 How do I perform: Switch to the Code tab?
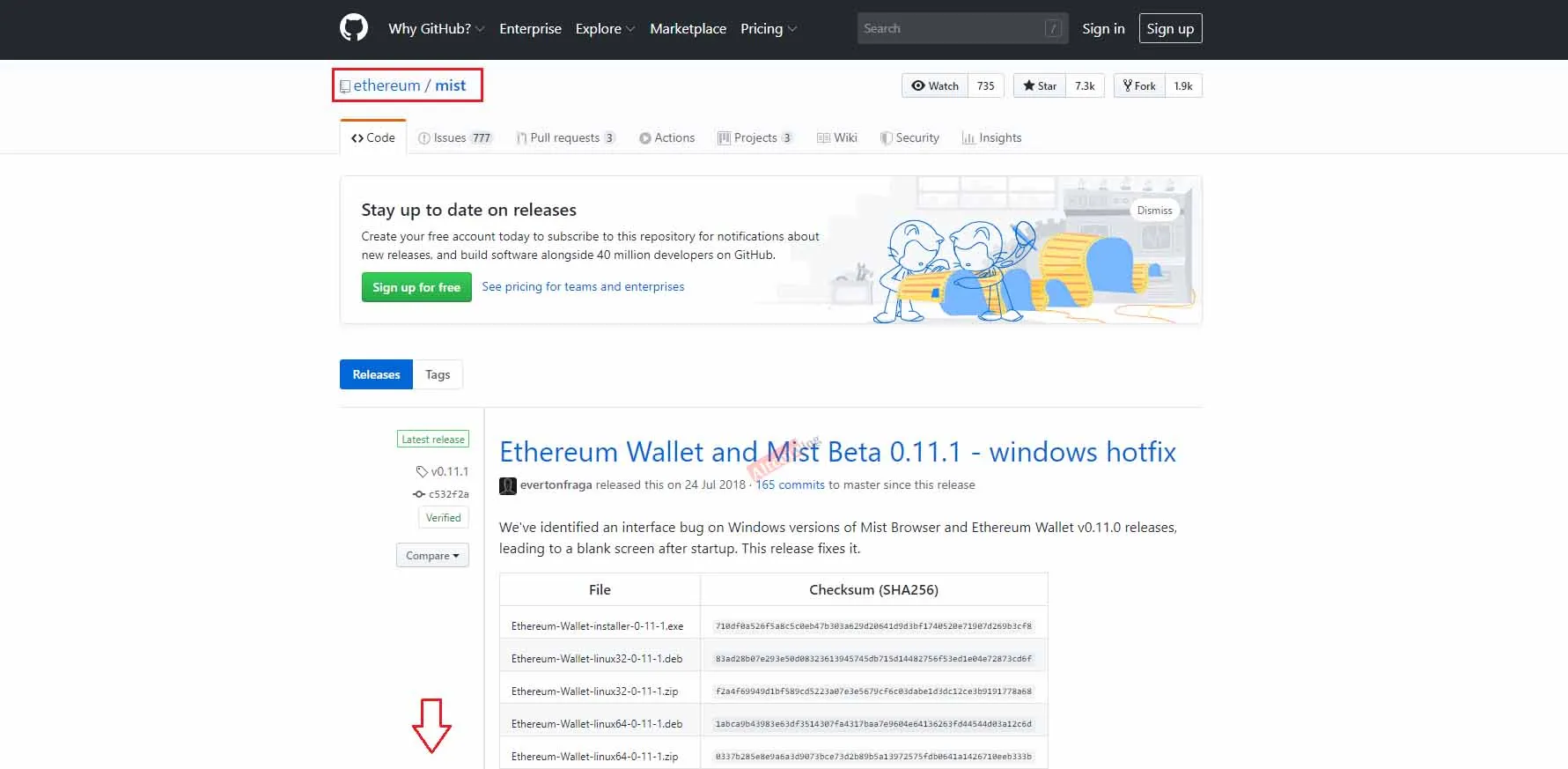(373, 137)
